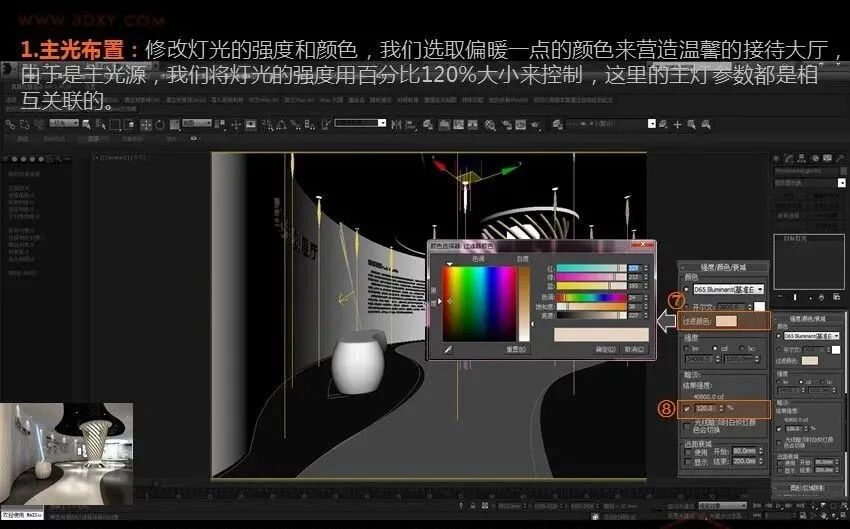The width and height of the screenshot is (850, 529).
Task: Adjust the whiteness vertical slider
Action: (x=524, y=304)
